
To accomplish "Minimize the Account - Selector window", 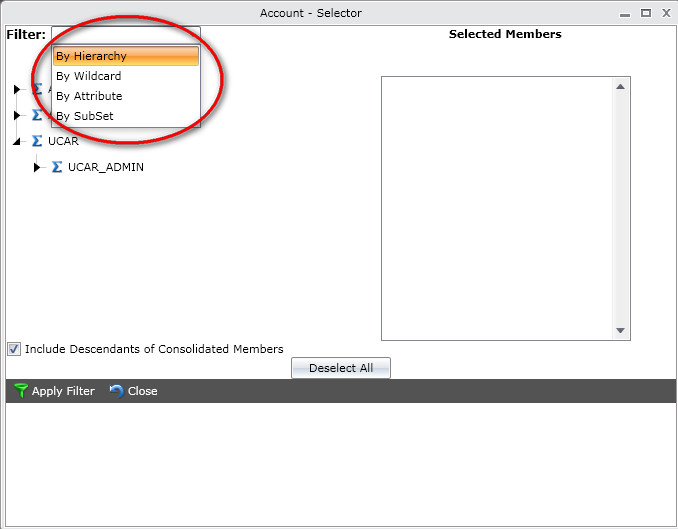I will (x=625, y=14).
